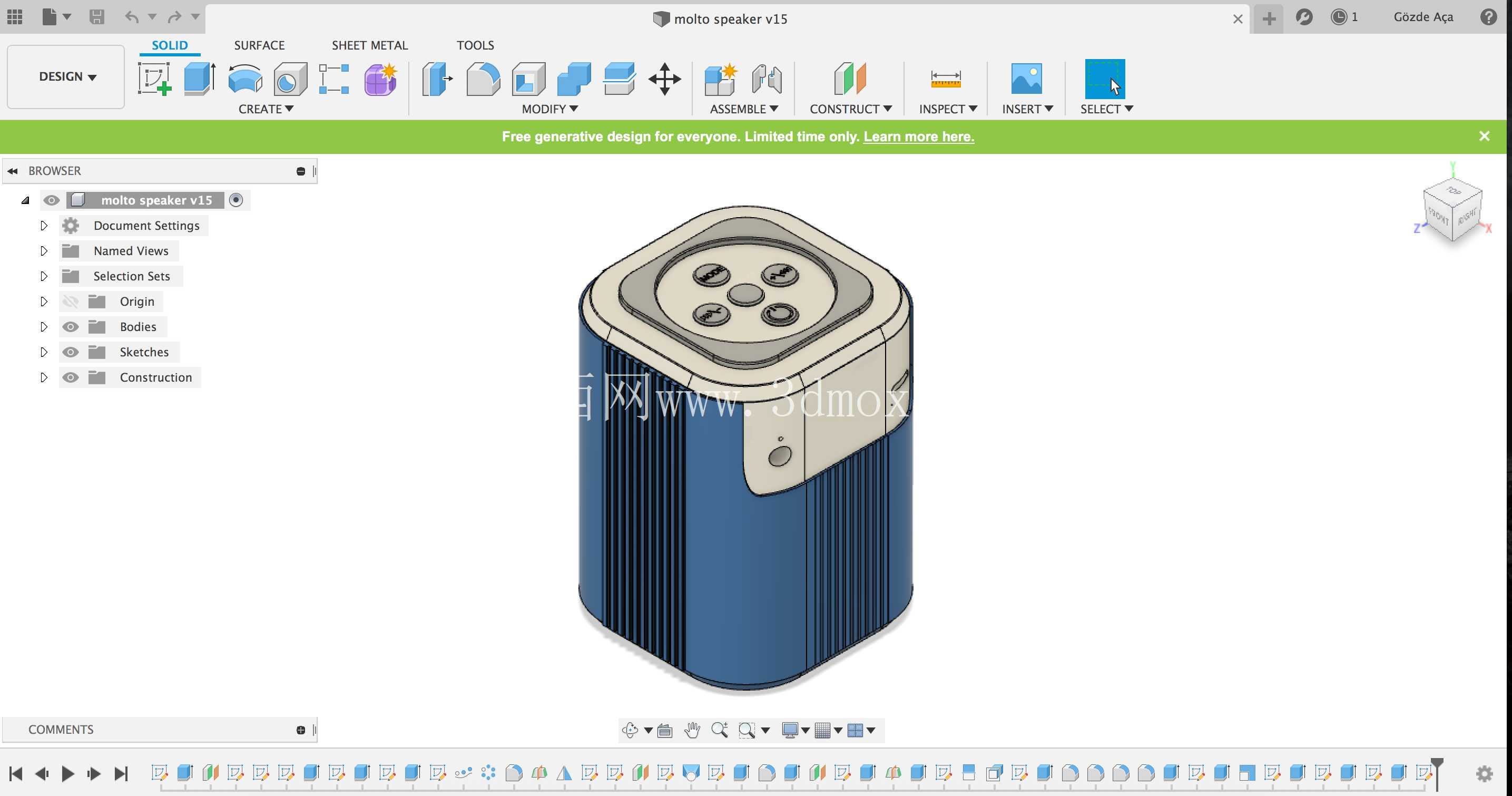Click the Save icon

click(x=96, y=17)
